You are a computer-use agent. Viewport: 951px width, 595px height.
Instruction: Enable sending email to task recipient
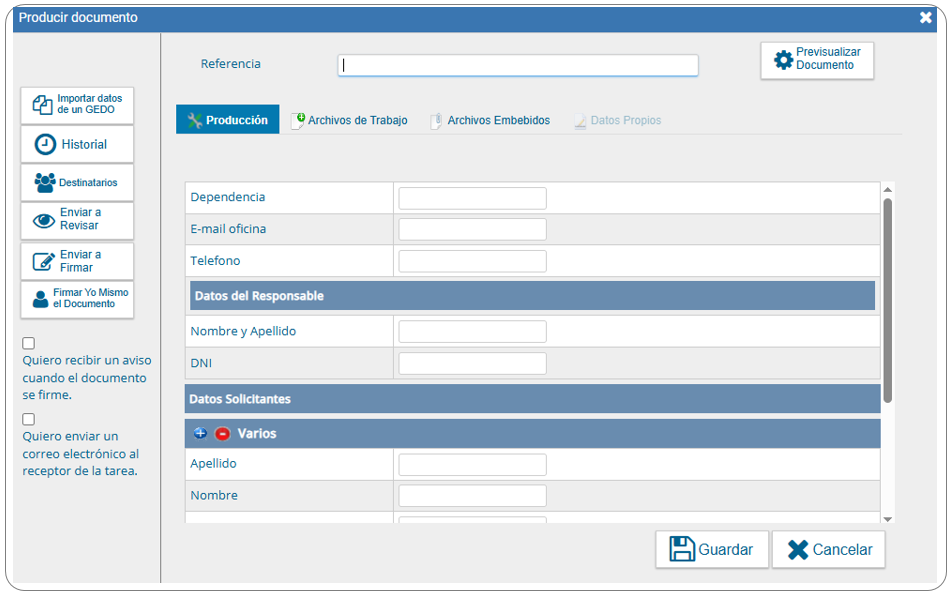coord(29,420)
